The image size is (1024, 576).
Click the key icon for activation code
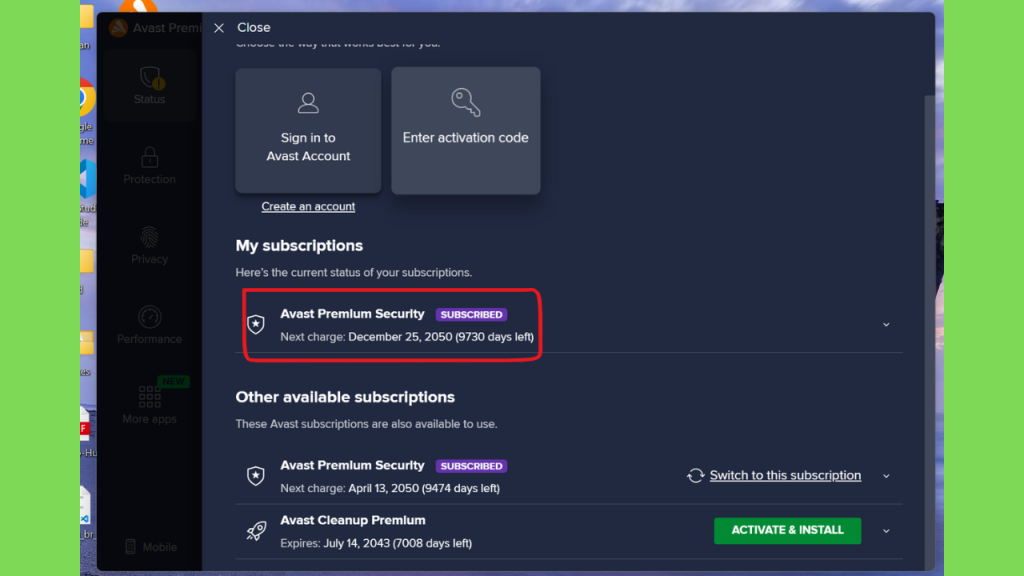pyautogui.click(x=466, y=103)
